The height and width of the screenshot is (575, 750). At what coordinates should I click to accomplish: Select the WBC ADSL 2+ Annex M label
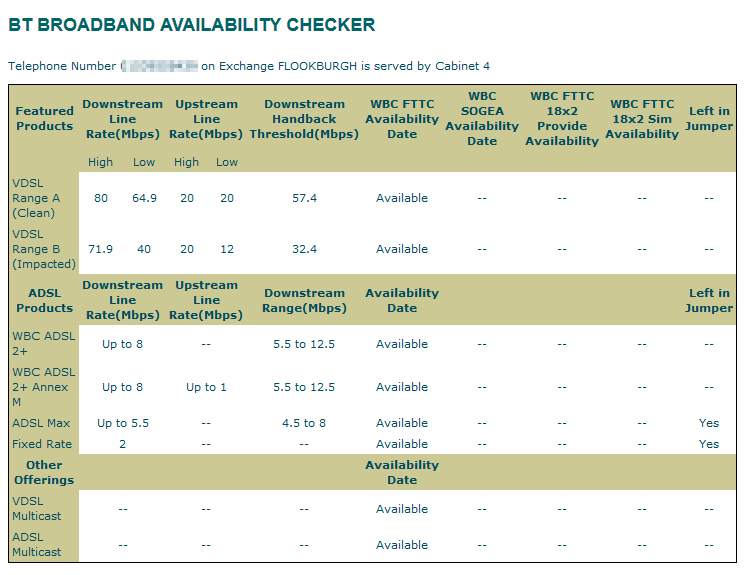click(x=44, y=387)
